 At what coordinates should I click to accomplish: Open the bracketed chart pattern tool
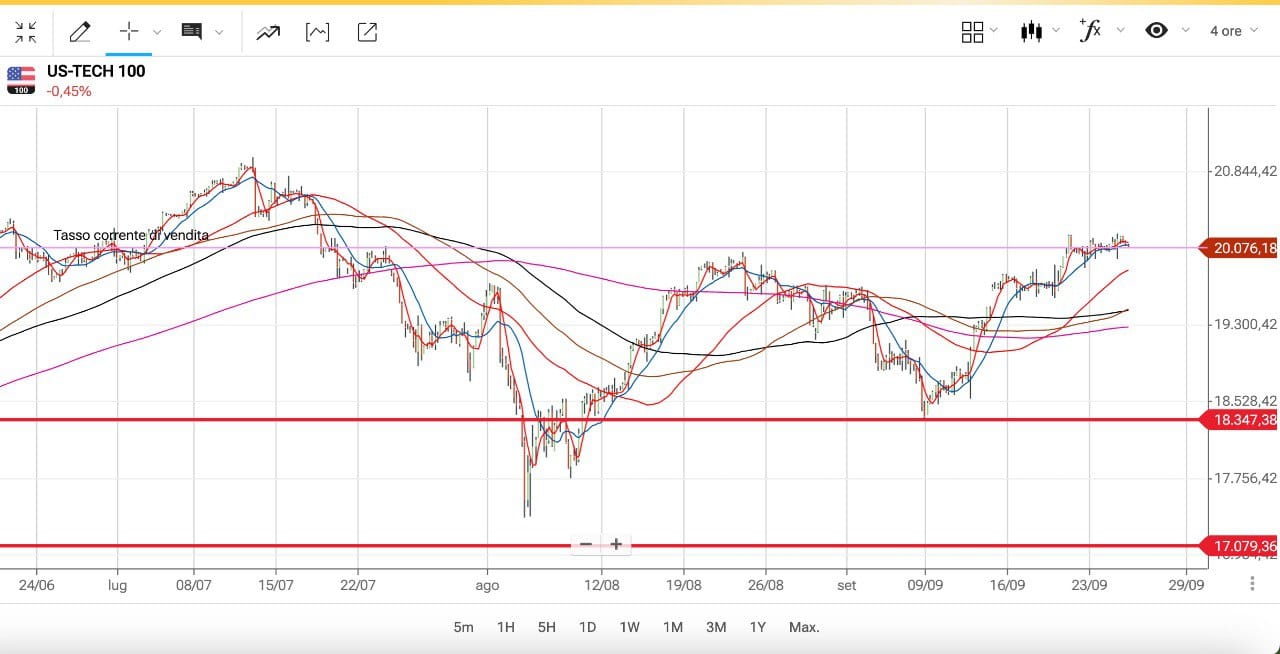(x=317, y=32)
